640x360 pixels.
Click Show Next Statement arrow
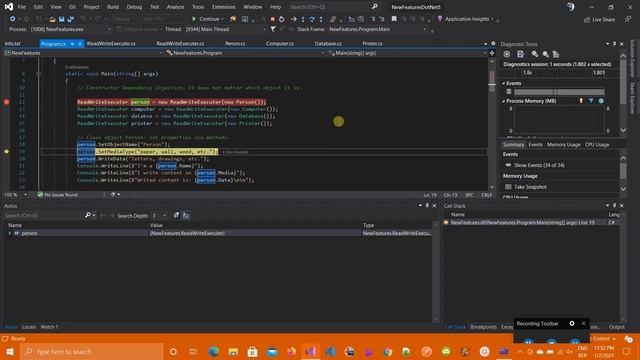(293, 19)
